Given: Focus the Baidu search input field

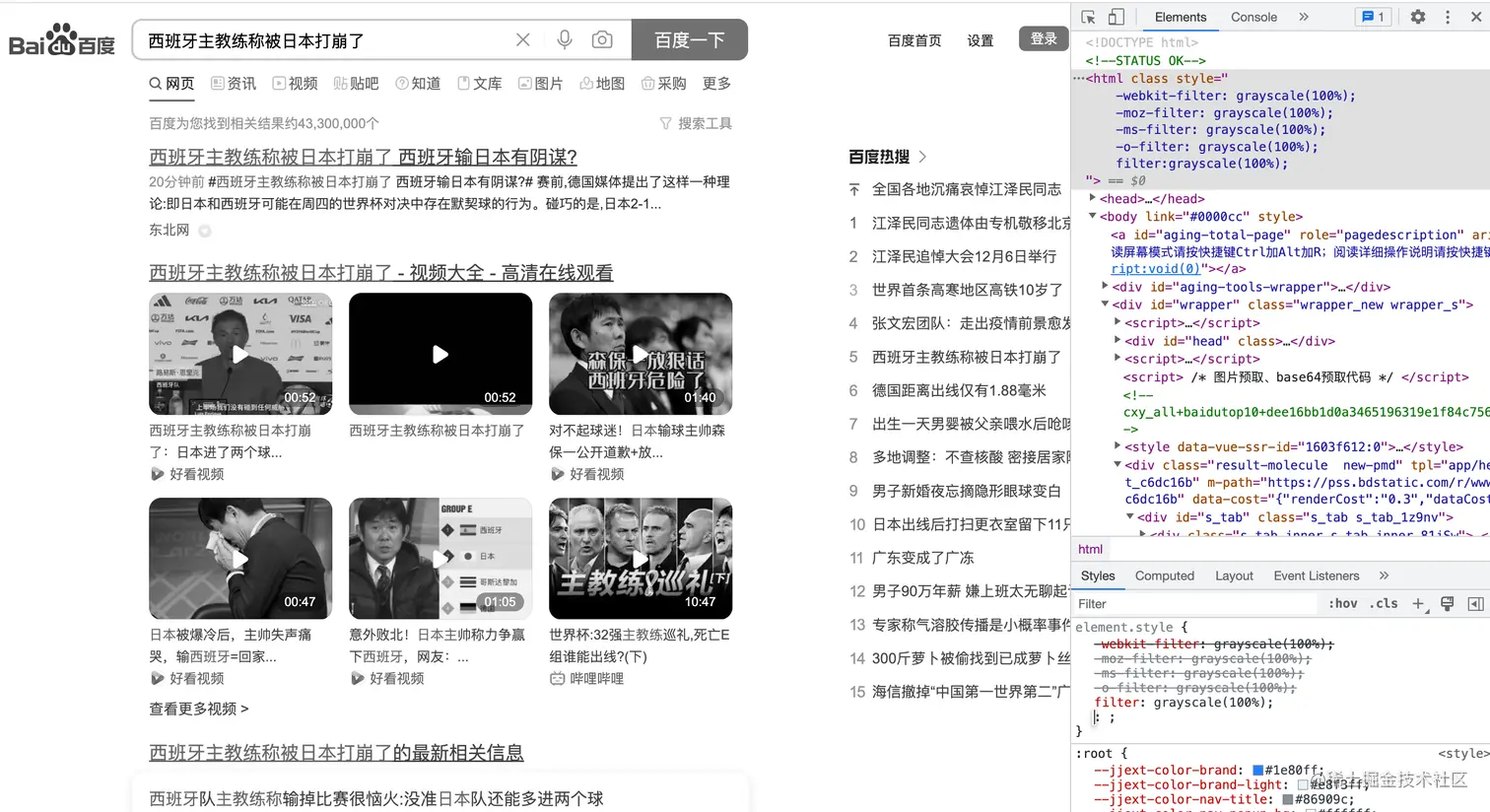Looking at the screenshot, I should pos(325,40).
